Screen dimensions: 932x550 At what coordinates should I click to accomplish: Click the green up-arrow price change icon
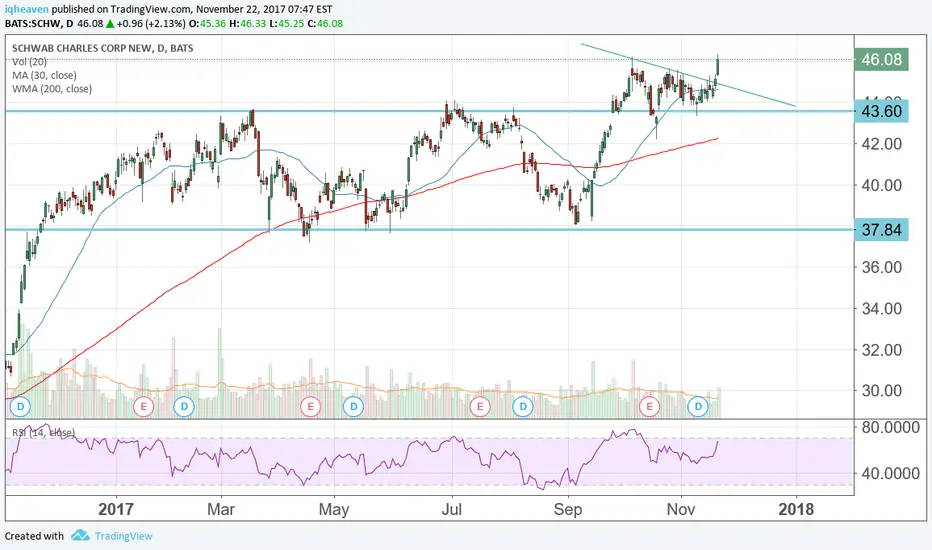click(x=110, y=24)
